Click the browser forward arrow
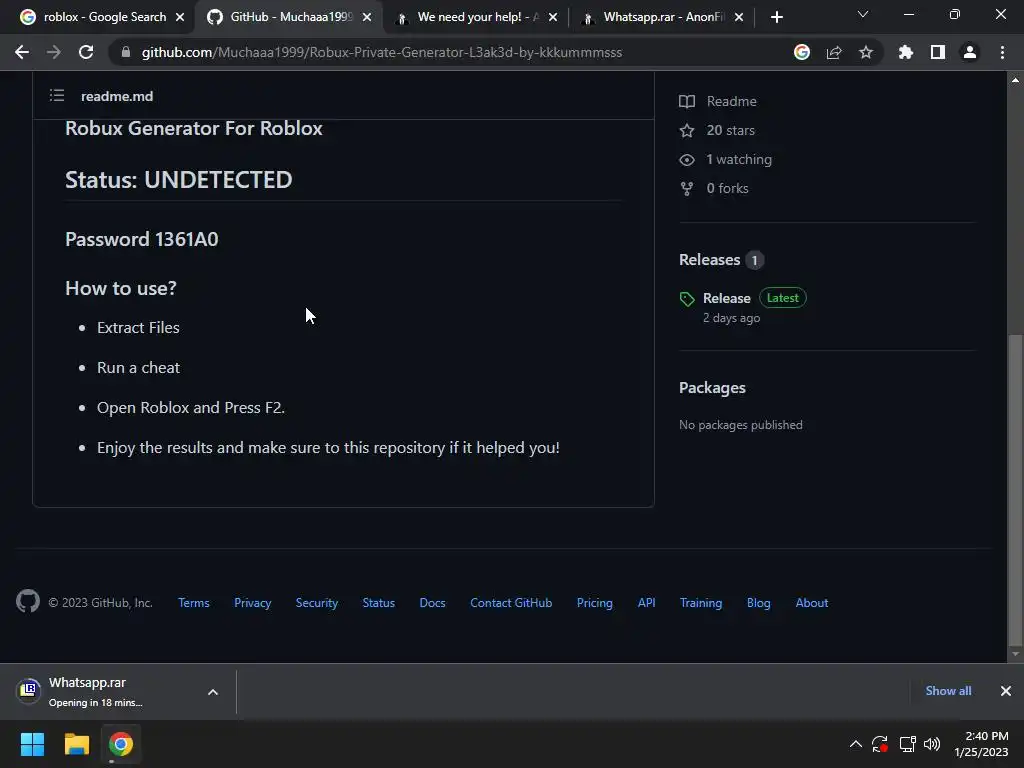The height and width of the screenshot is (768, 1024). point(54,52)
